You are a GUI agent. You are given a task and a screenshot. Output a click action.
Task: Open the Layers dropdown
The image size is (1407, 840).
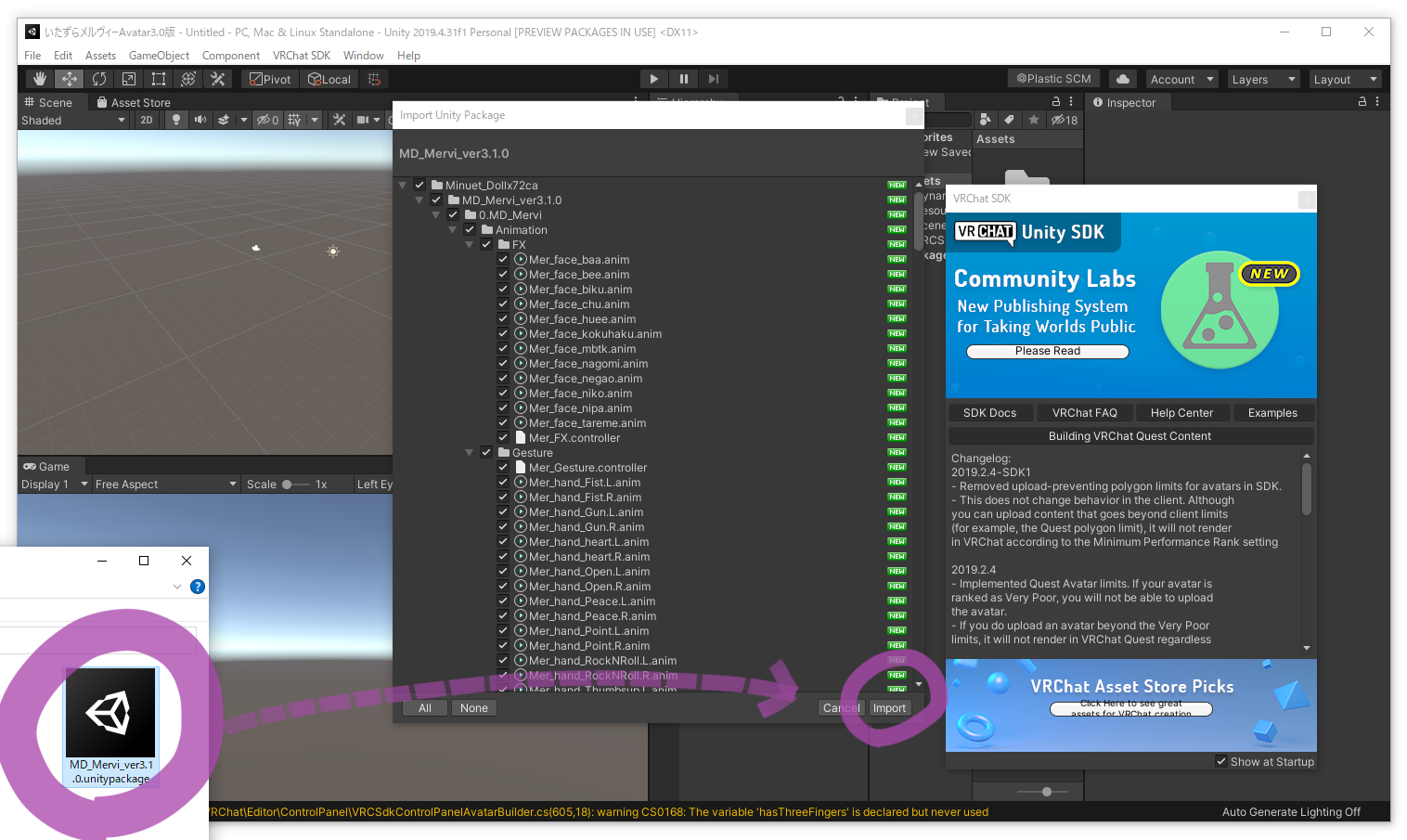(x=1262, y=79)
